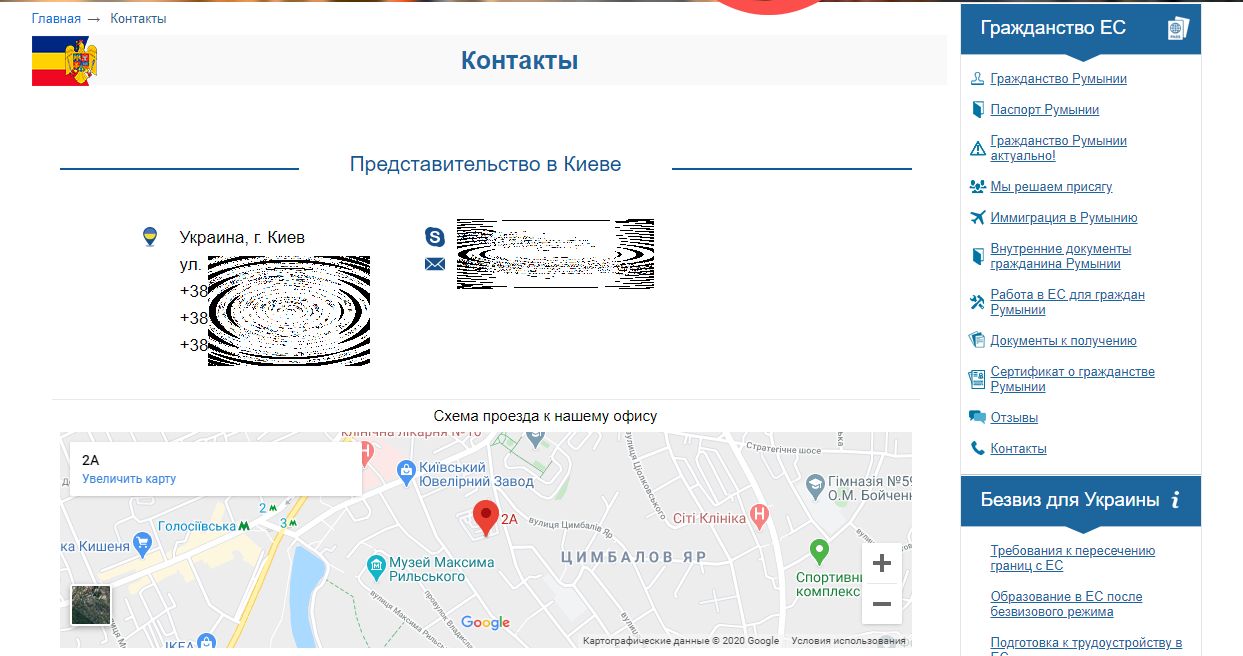Open Сертификат о гражданстве Румынии link
The width and height of the screenshot is (1243, 656).
click(1072, 379)
